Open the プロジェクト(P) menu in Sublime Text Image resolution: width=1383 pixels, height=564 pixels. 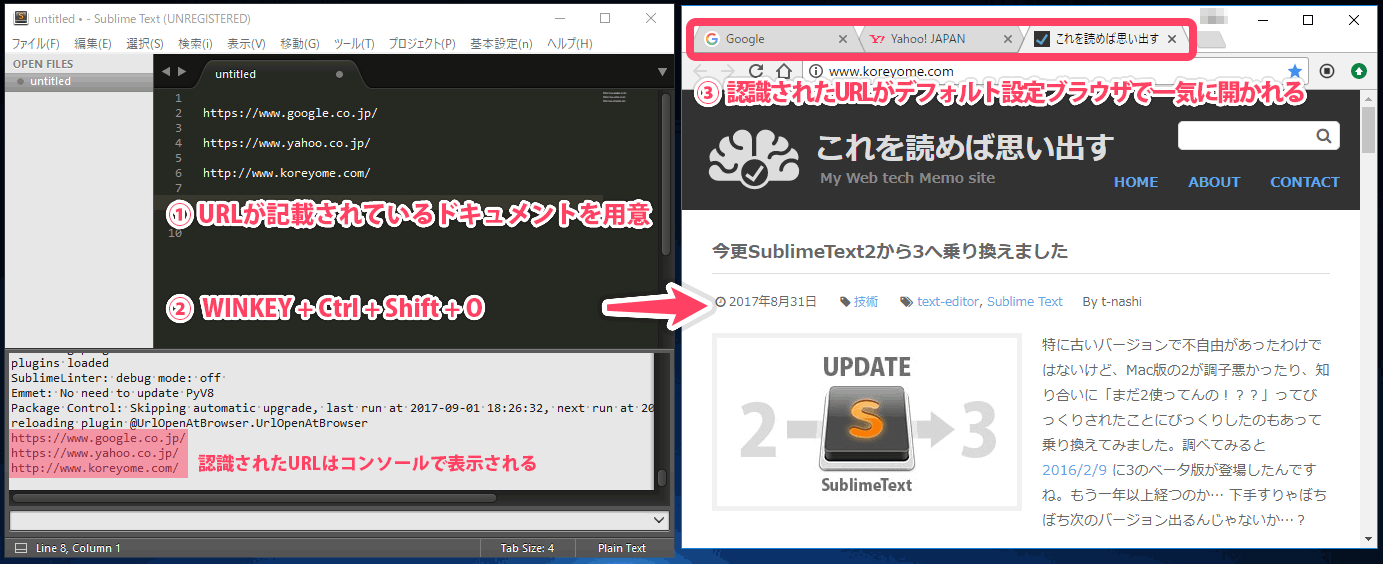coord(421,44)
